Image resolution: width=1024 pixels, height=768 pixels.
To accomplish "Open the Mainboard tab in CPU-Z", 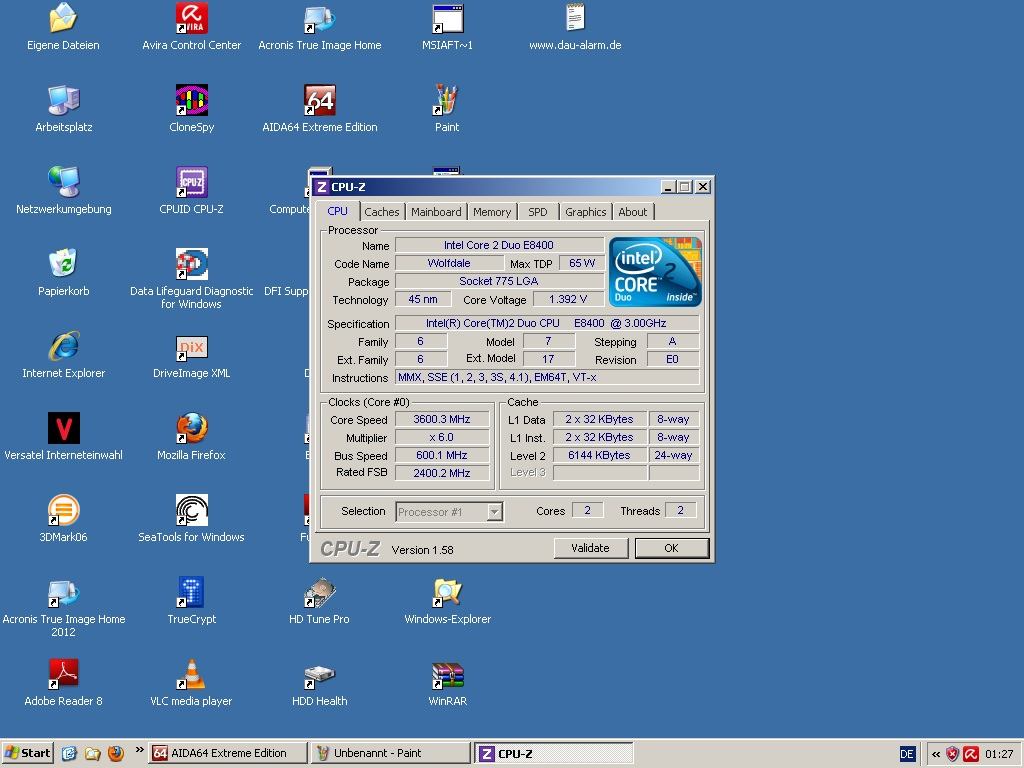I will coord(436,212).
